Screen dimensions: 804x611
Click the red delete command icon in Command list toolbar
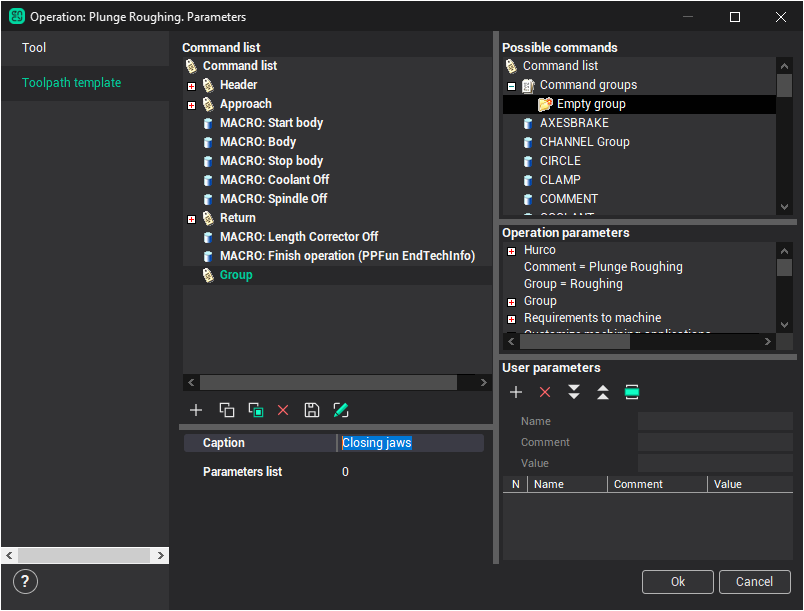(283, 410)
